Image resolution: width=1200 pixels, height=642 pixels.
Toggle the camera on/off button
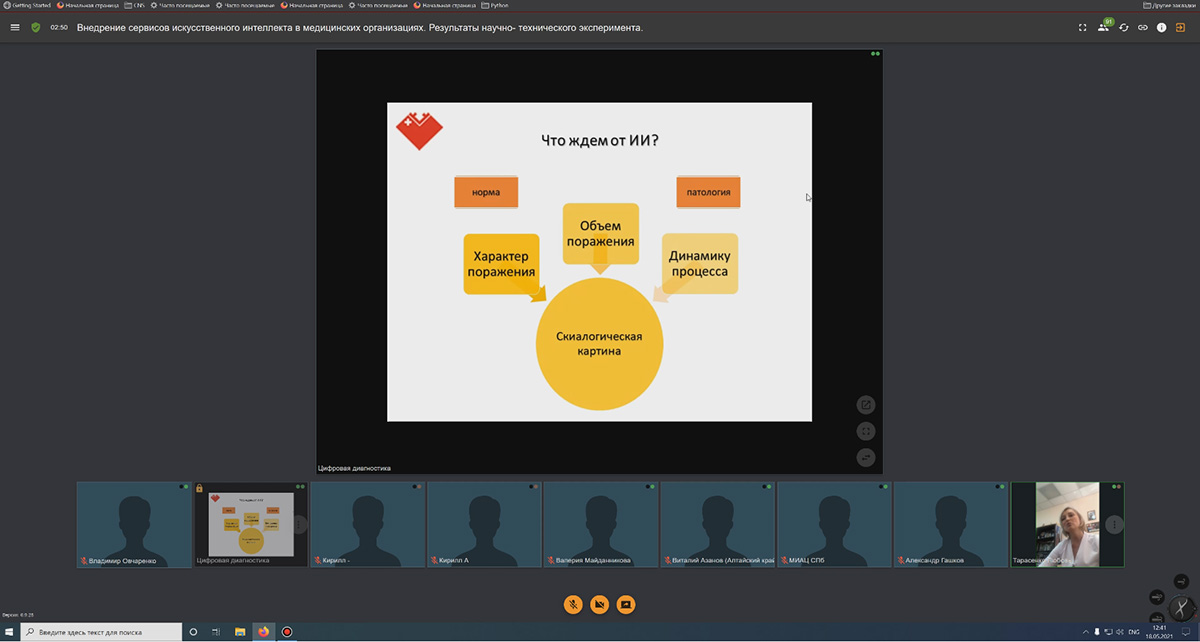pyautogui.click(x=599, y=604)
